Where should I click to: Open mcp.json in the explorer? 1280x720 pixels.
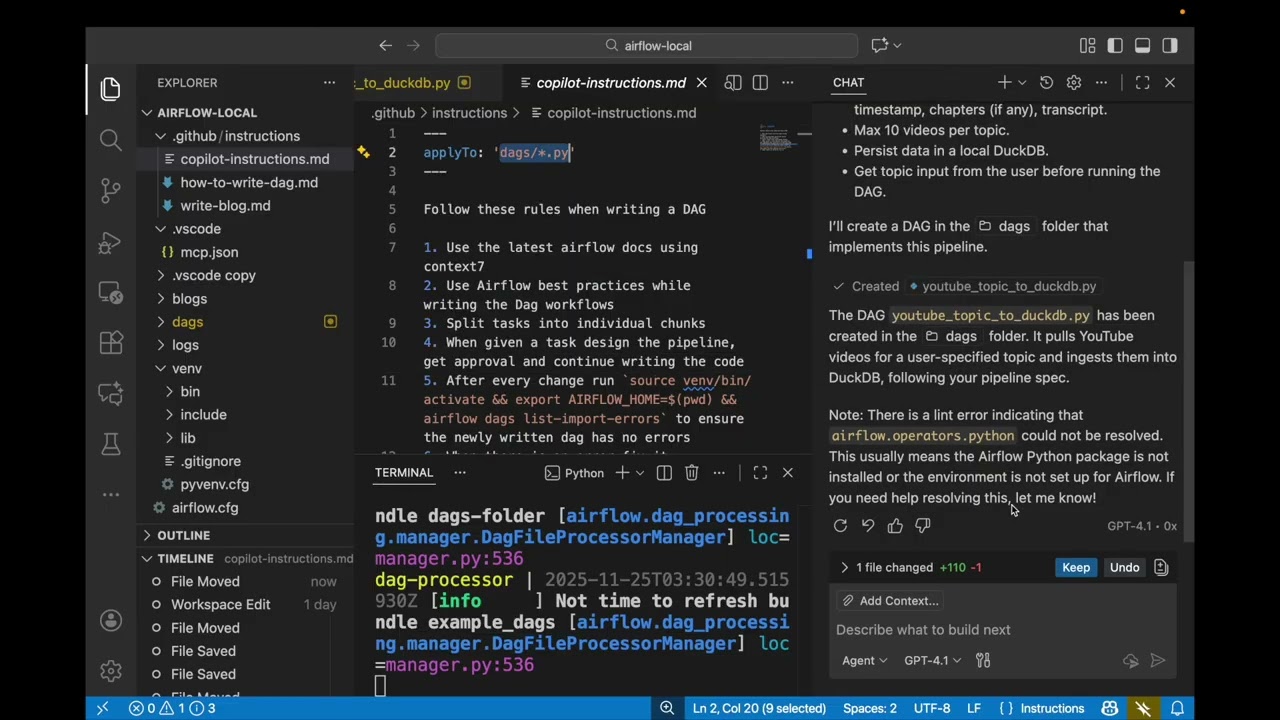tap(209, 252)
